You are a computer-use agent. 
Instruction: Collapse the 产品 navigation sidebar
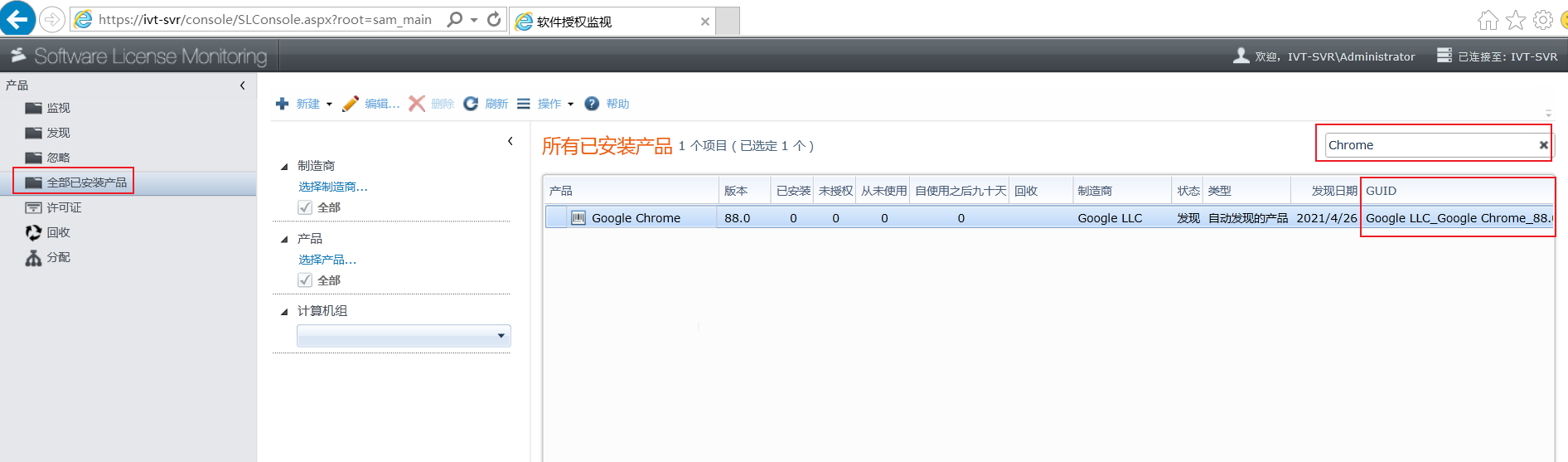(242, 85)
